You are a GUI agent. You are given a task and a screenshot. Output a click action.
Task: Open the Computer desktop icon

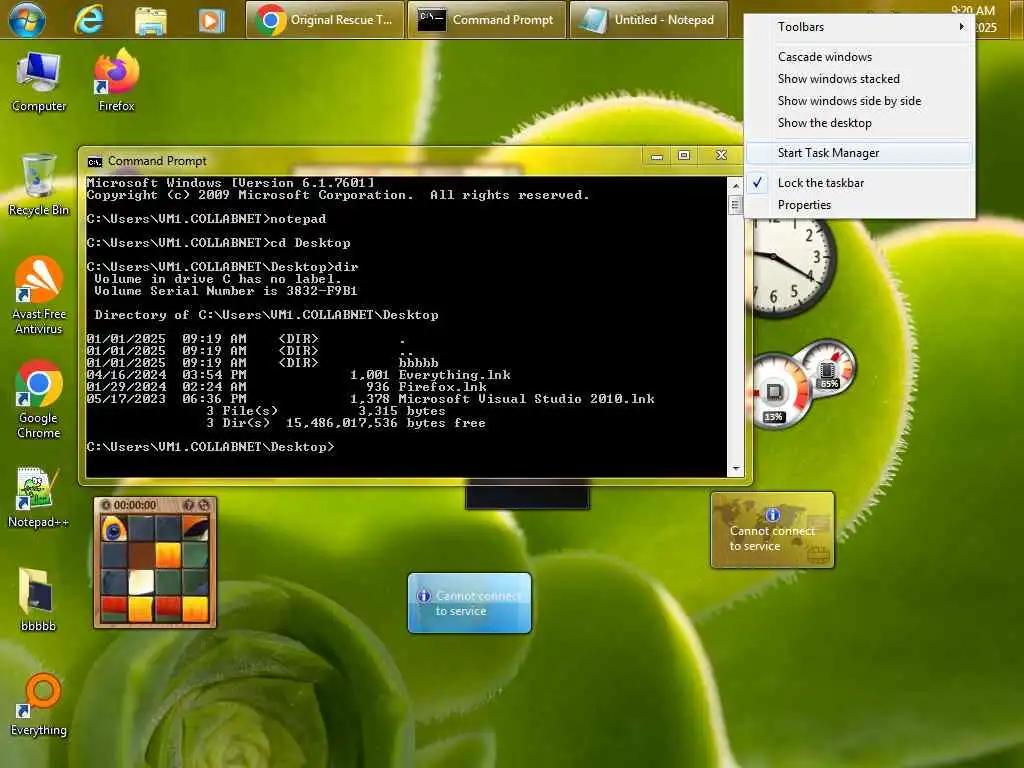click(39, 83)
